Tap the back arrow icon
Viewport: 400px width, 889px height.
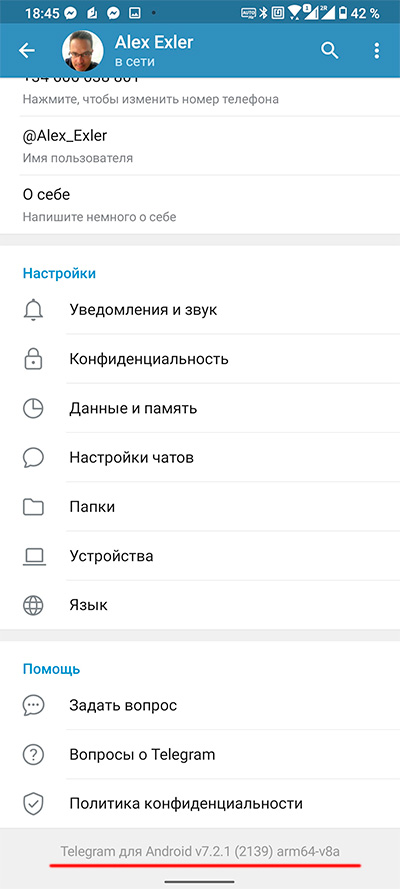27,50
